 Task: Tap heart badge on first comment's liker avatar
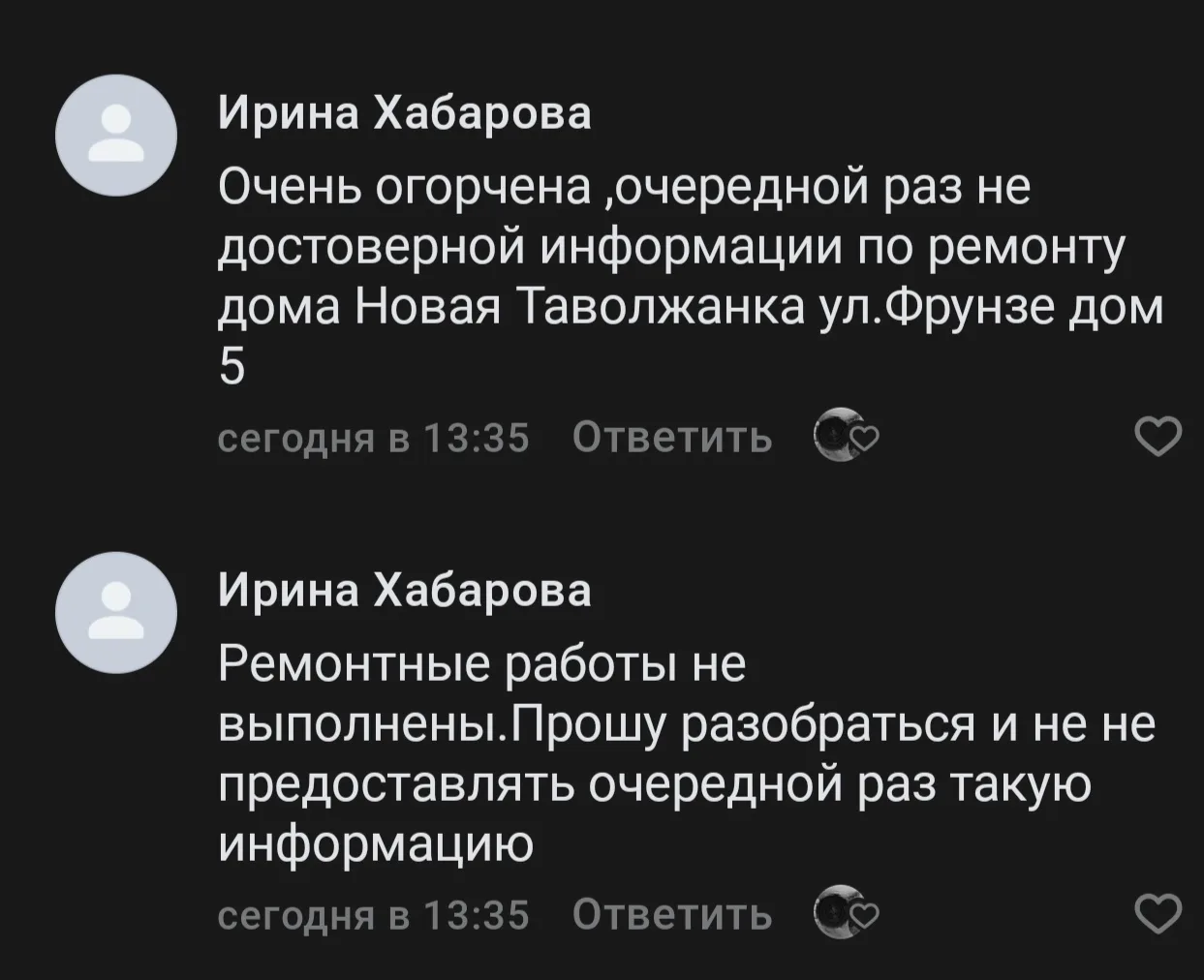tap(865, 441)
